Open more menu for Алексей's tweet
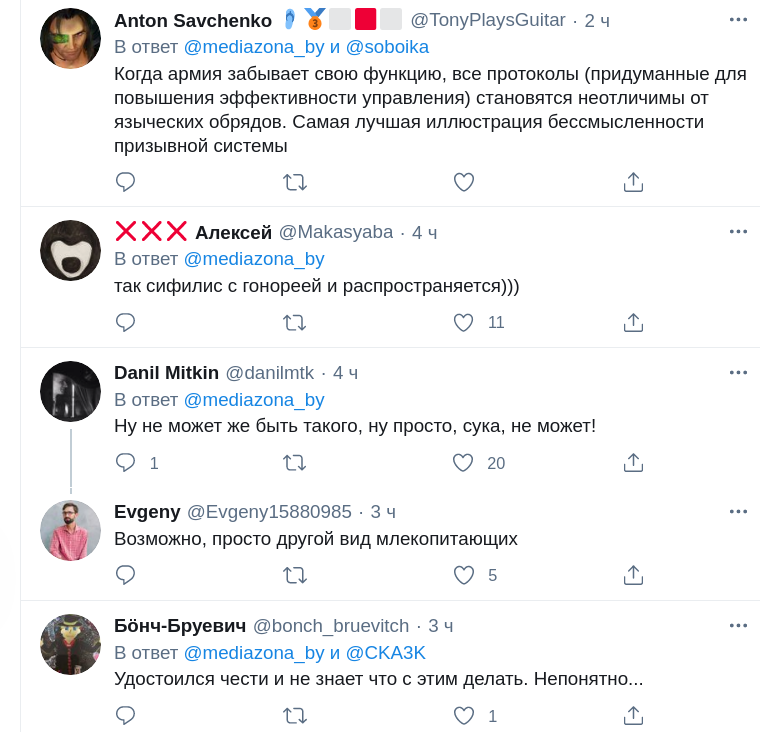 tap(738, 231)
